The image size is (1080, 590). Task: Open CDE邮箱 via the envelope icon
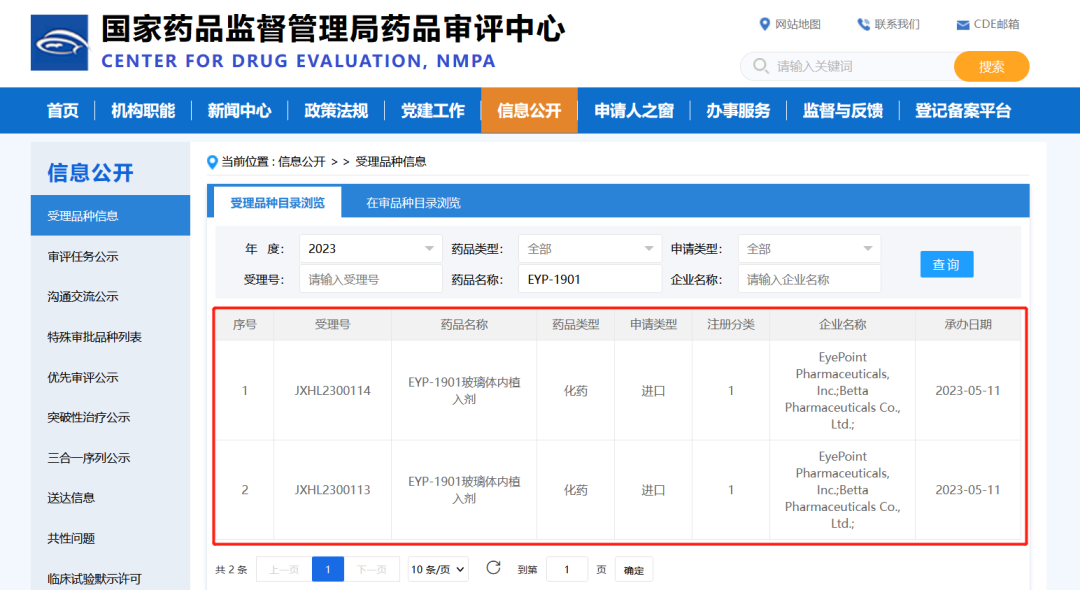click(963, 24)
